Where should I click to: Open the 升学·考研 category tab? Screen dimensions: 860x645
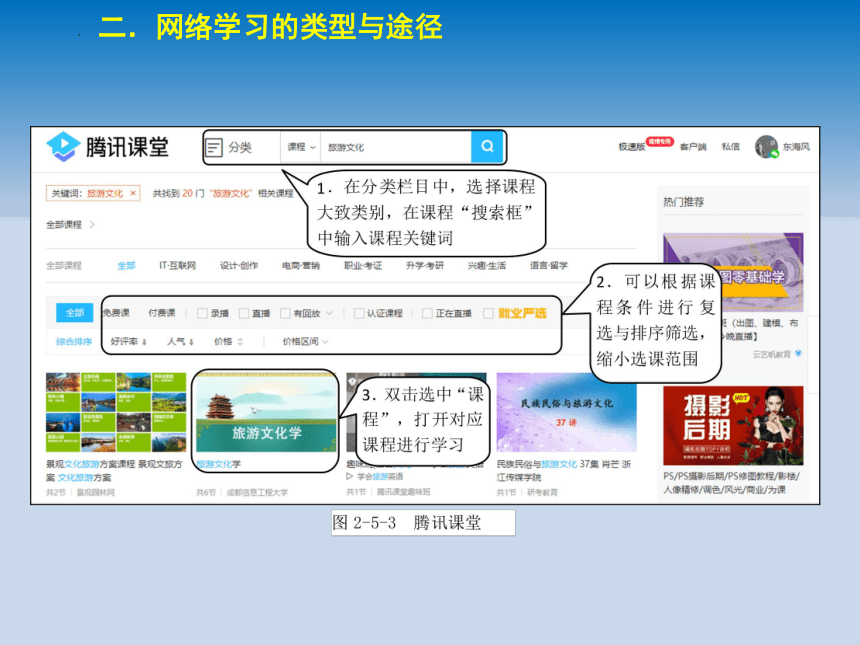coord(425,265)
